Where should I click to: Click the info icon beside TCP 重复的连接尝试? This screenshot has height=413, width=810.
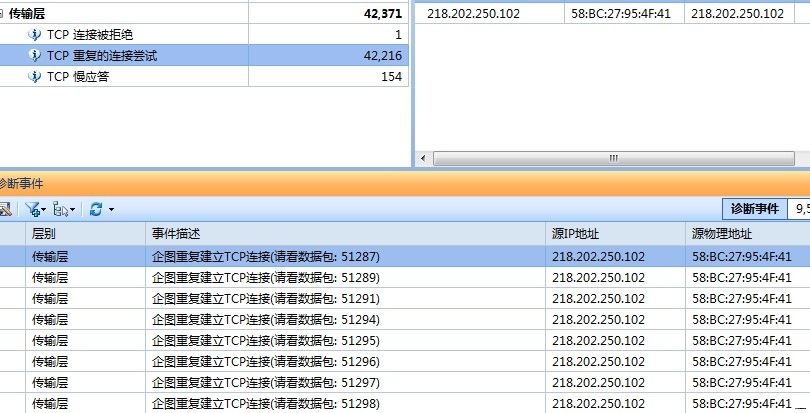[x=35, y=56]
